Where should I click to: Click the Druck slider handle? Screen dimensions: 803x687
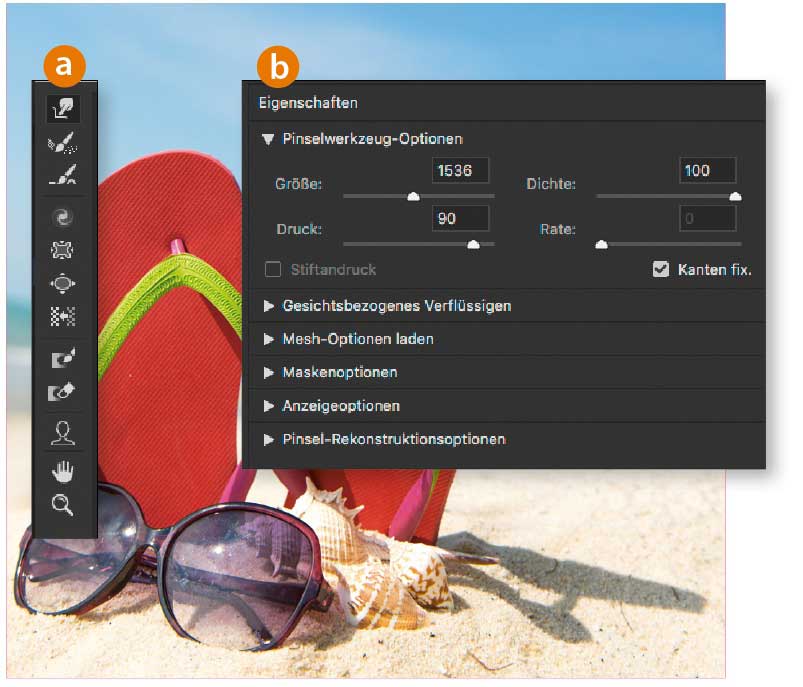[x=473, y=244]
